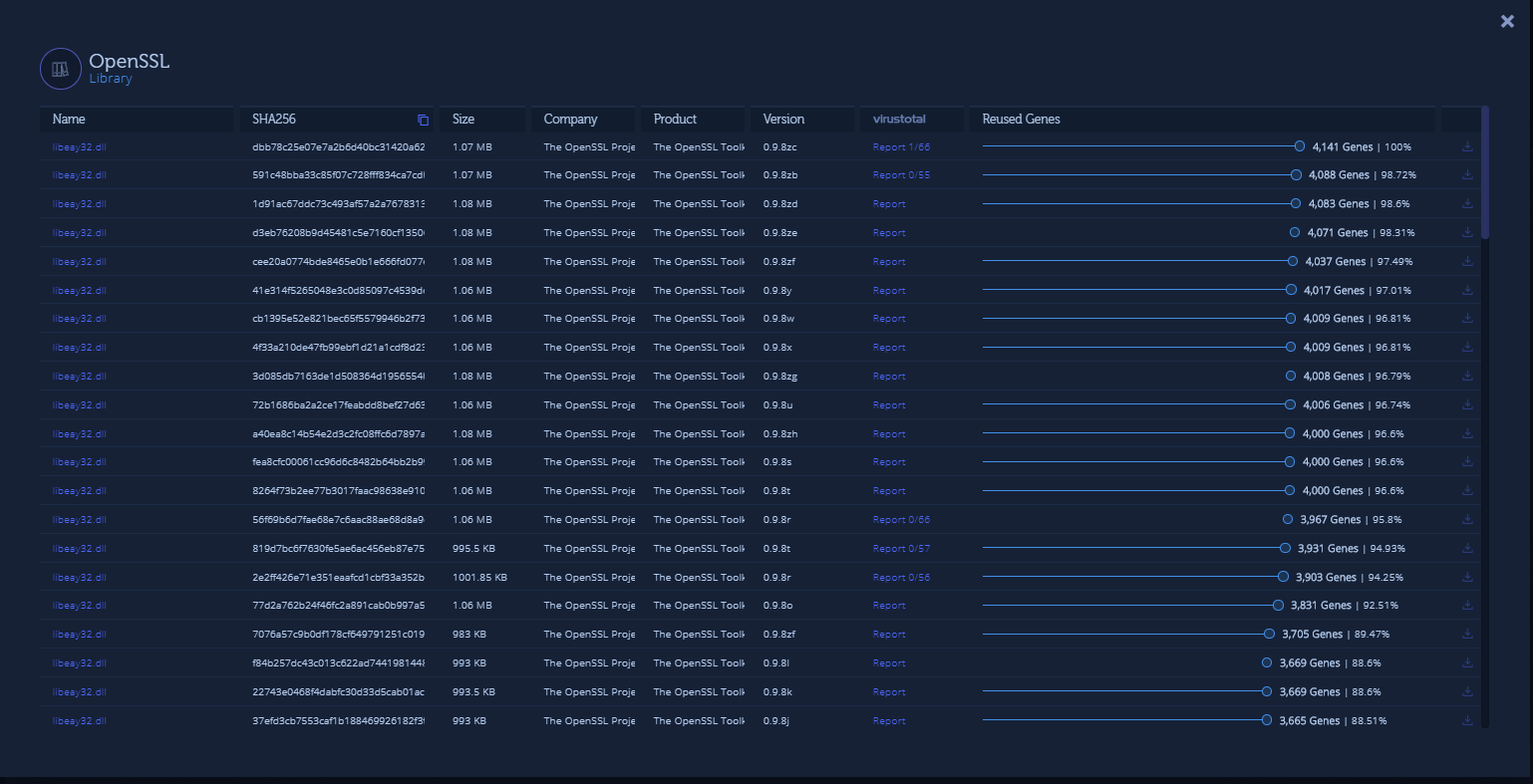Close the OpenSSL library dialog

[x=1507, y=21]
